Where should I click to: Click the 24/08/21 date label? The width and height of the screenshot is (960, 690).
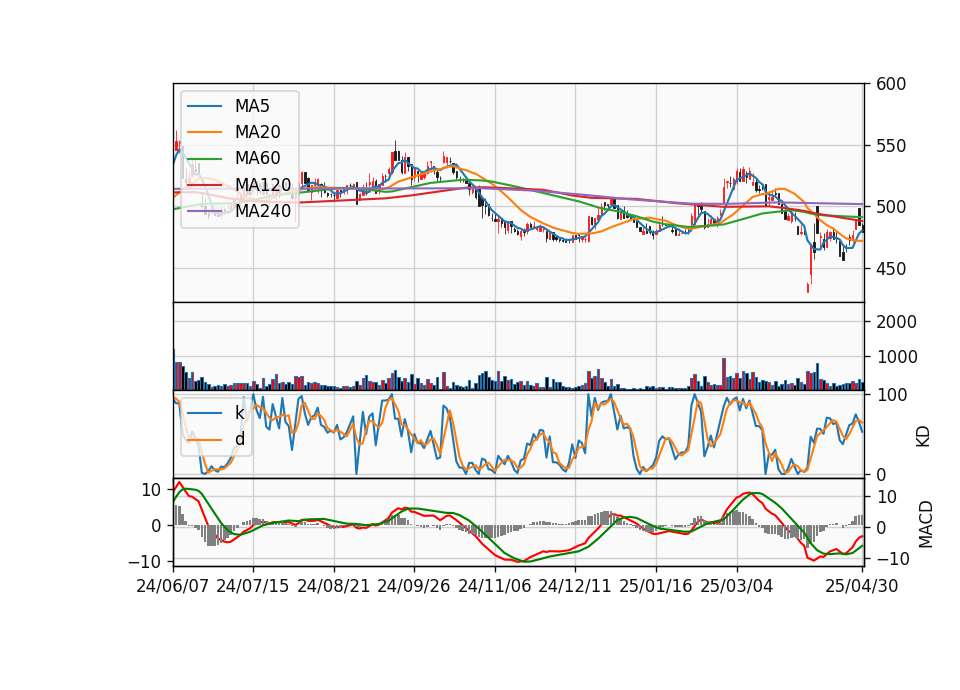pos(334,586)
